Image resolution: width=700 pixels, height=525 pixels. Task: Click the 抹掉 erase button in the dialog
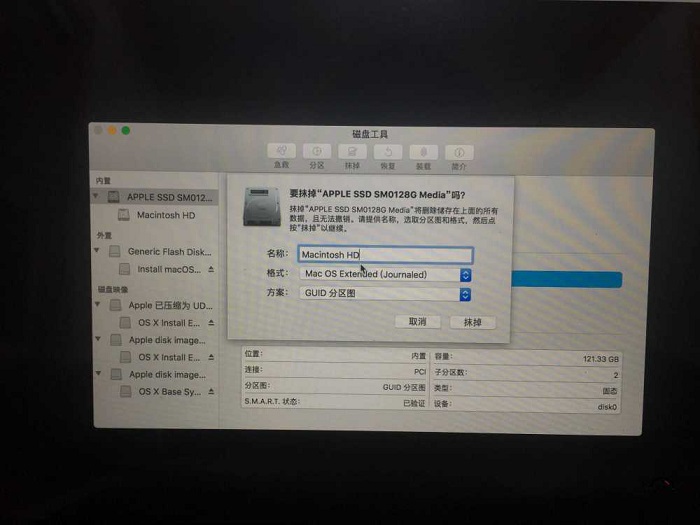point(473,322)
